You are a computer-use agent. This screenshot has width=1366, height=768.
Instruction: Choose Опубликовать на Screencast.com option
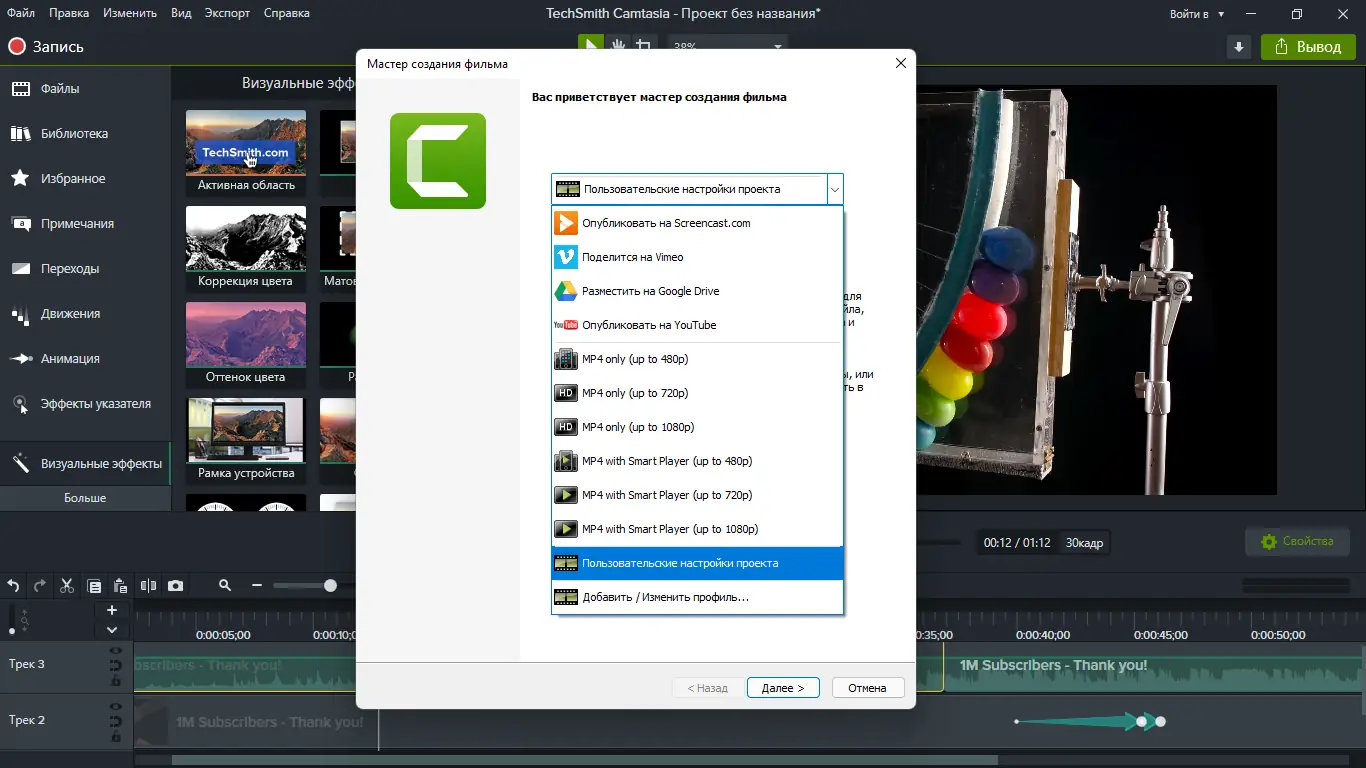[698, 223]
